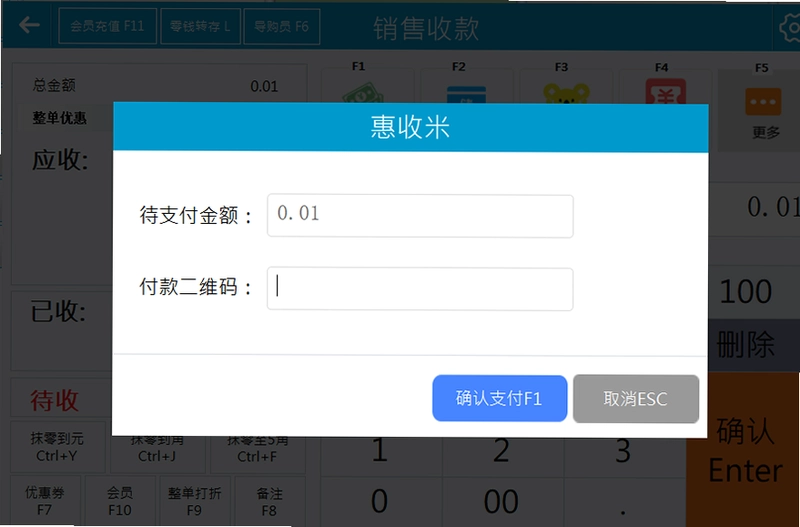The width and height of the screenshot is (800, 527).
Task: Open 备注 F8
Action: [x=269, y=501]
